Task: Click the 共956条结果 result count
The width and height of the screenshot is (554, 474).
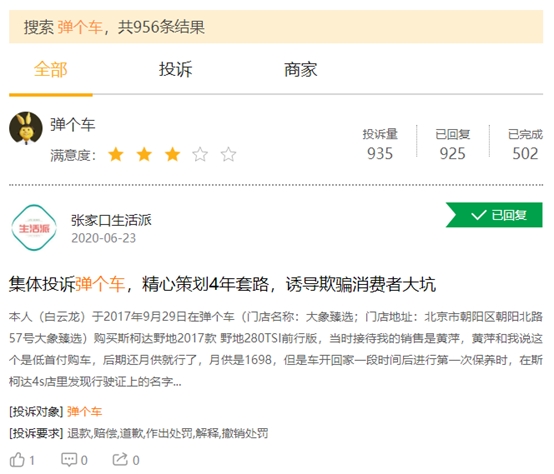Action: [161, 27]
